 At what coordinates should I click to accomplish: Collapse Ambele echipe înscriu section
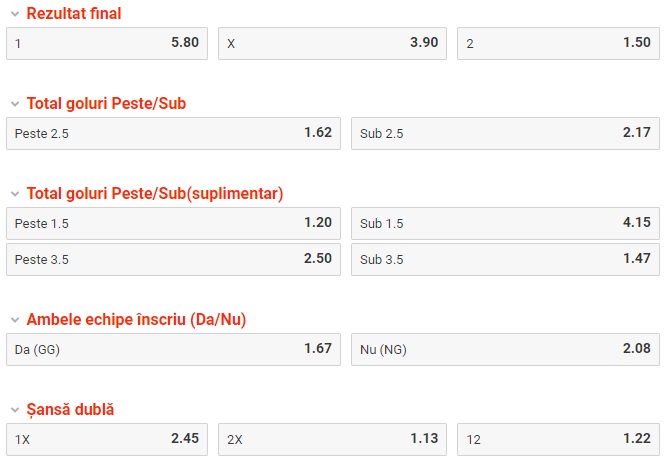pyautogui.click(x=14, y=320)
